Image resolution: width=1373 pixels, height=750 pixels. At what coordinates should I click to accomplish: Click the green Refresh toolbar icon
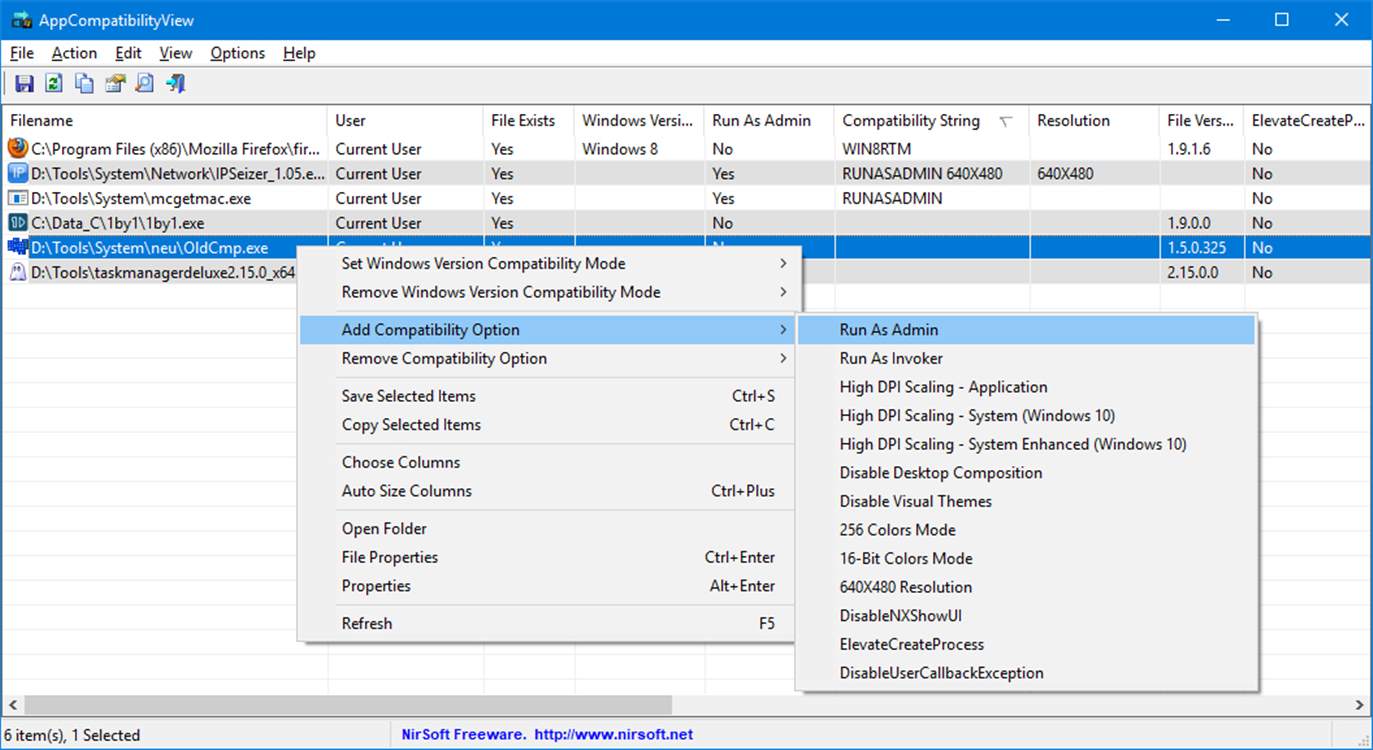point(54,84)
